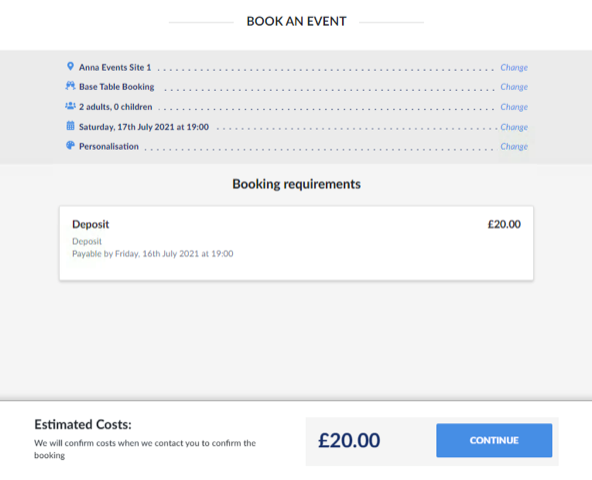Click the BOOK AN EVENT title
The image size is (592, 480).
tap(296, 21)
